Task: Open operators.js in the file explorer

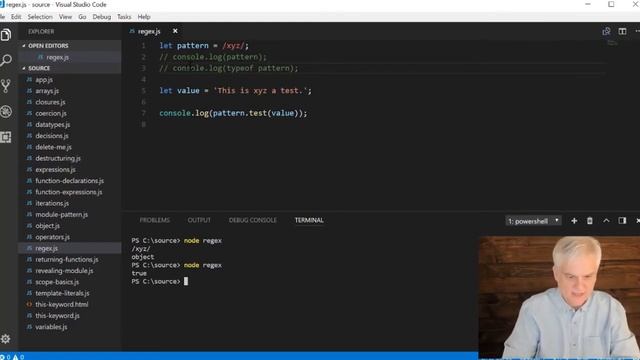Action: coord(52,237)
